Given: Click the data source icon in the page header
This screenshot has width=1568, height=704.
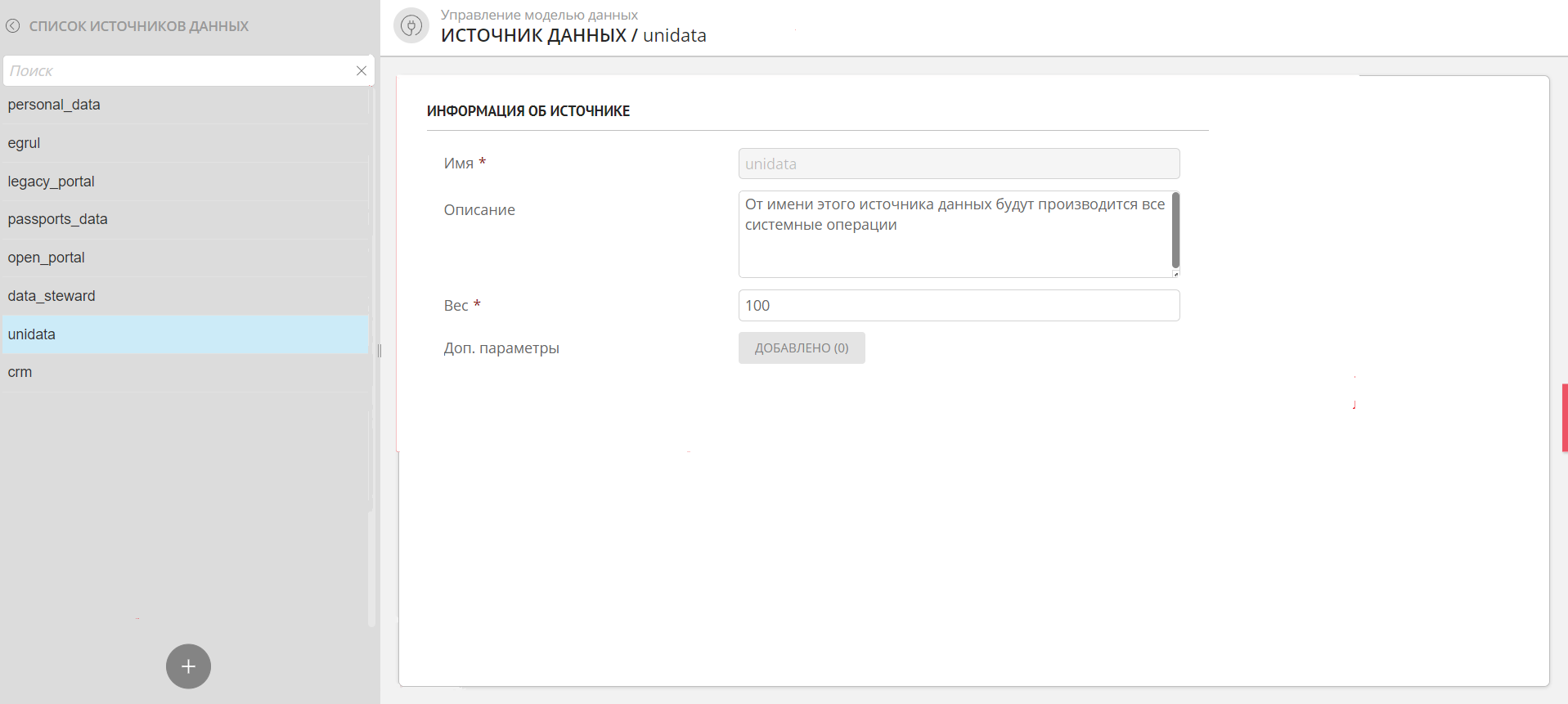Looking at the screenshot, I should click(x=411, y=25).
